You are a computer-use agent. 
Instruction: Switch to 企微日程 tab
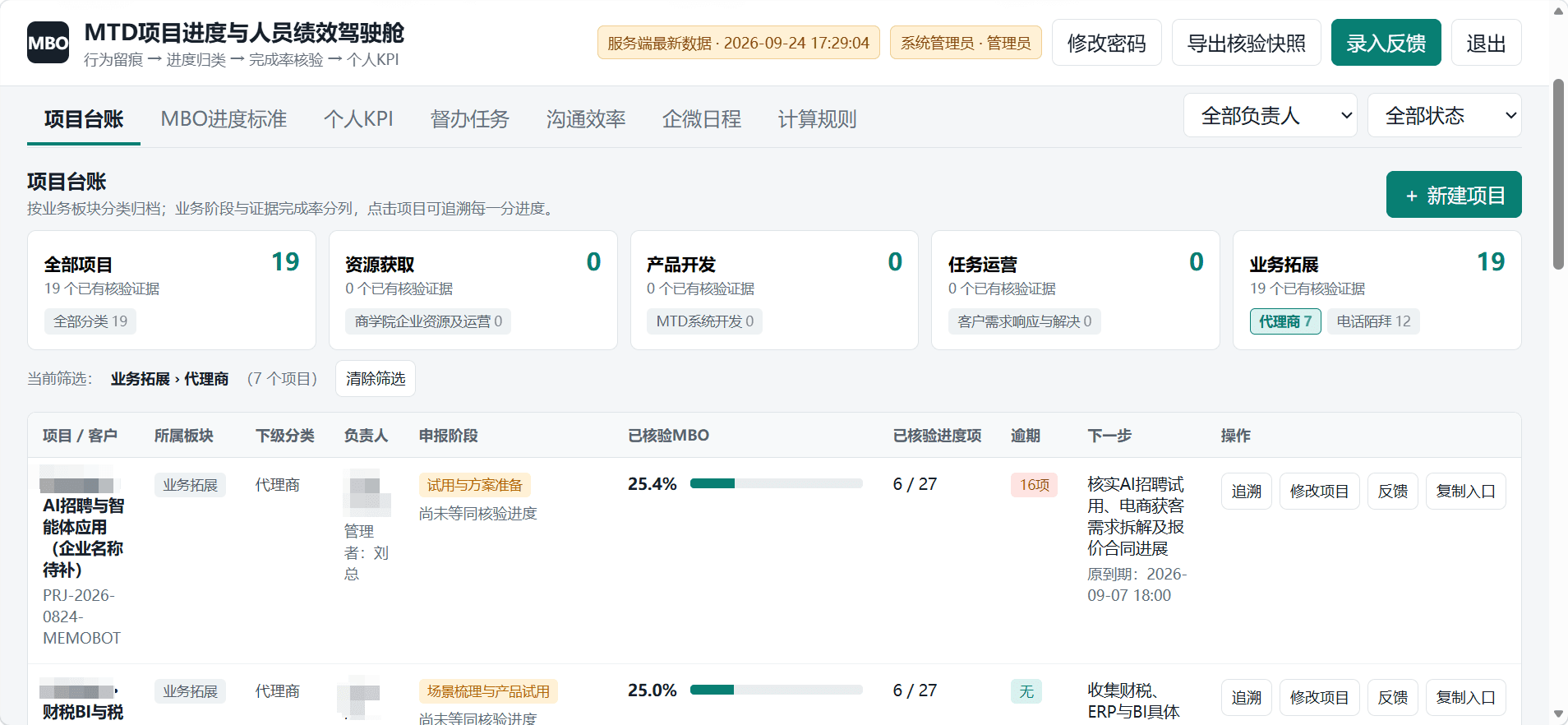click(702, 119)
